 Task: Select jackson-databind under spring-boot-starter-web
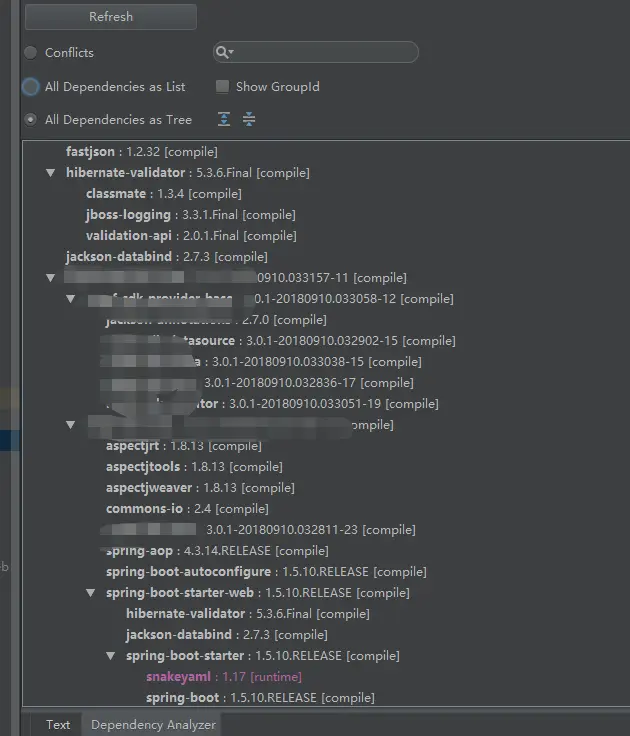[227, 635]
